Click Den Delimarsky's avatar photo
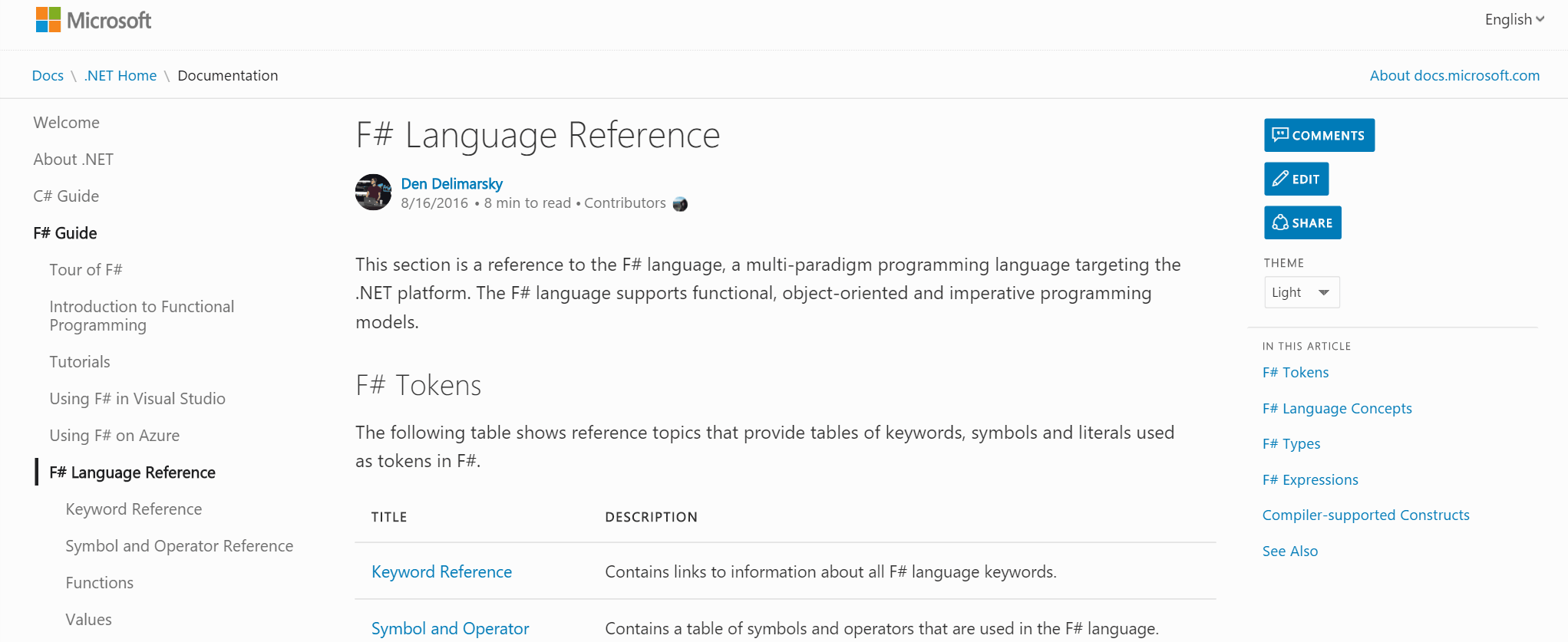This screenshot has width=1568, height=642. (374, 192)
